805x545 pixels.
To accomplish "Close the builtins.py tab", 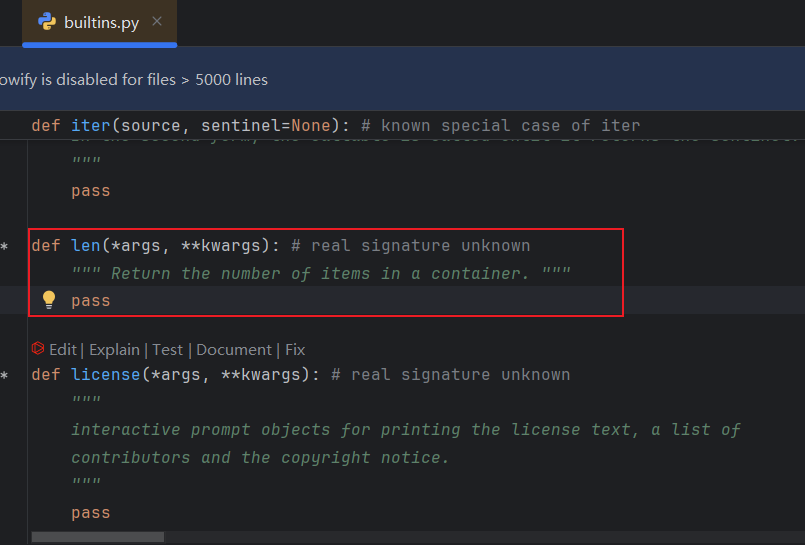I will point(157,22).
